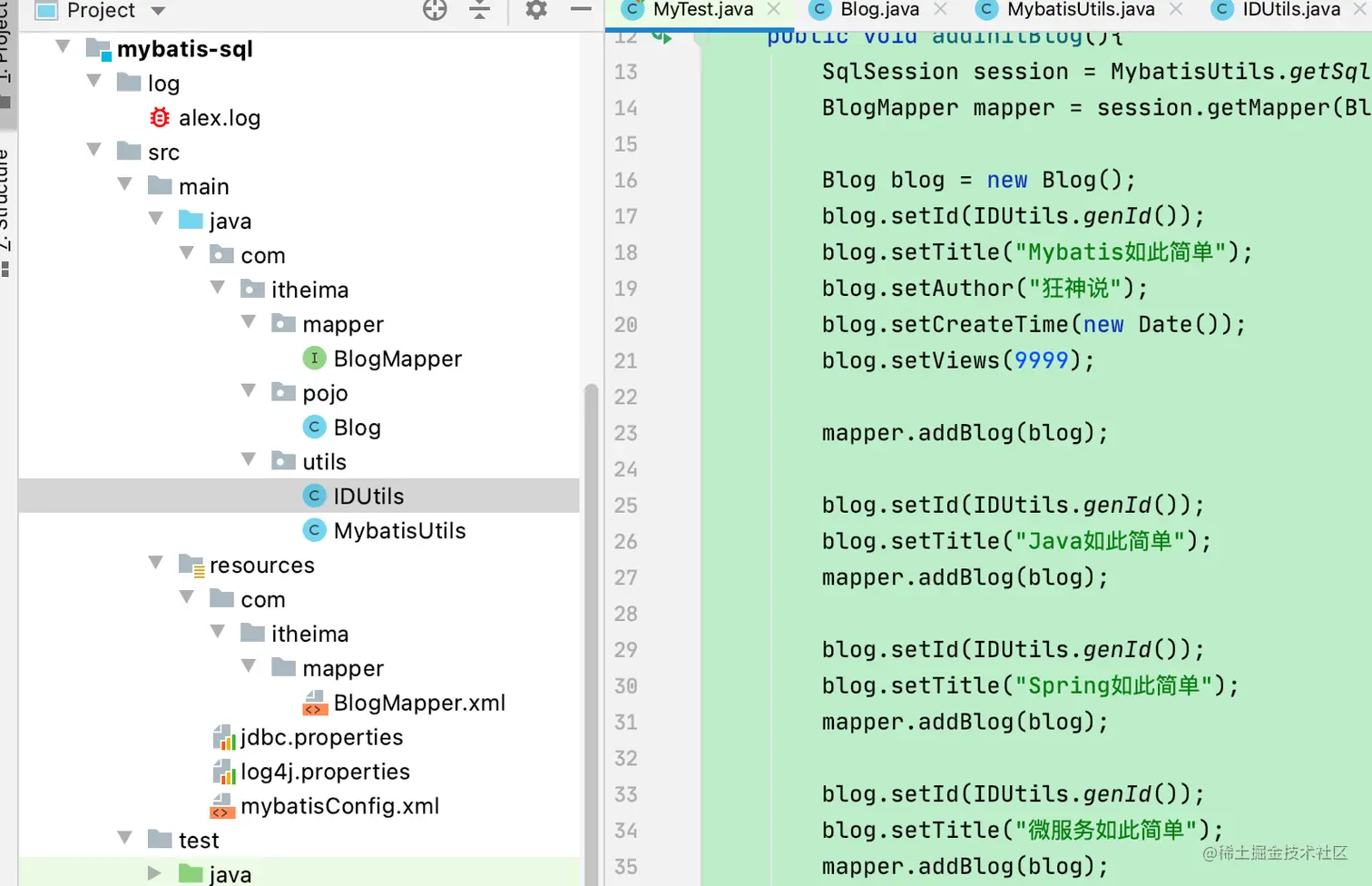This screenshot has height=886, width=1372.
Task: Click the blue java source folder under main
Action: pos(191,220)
